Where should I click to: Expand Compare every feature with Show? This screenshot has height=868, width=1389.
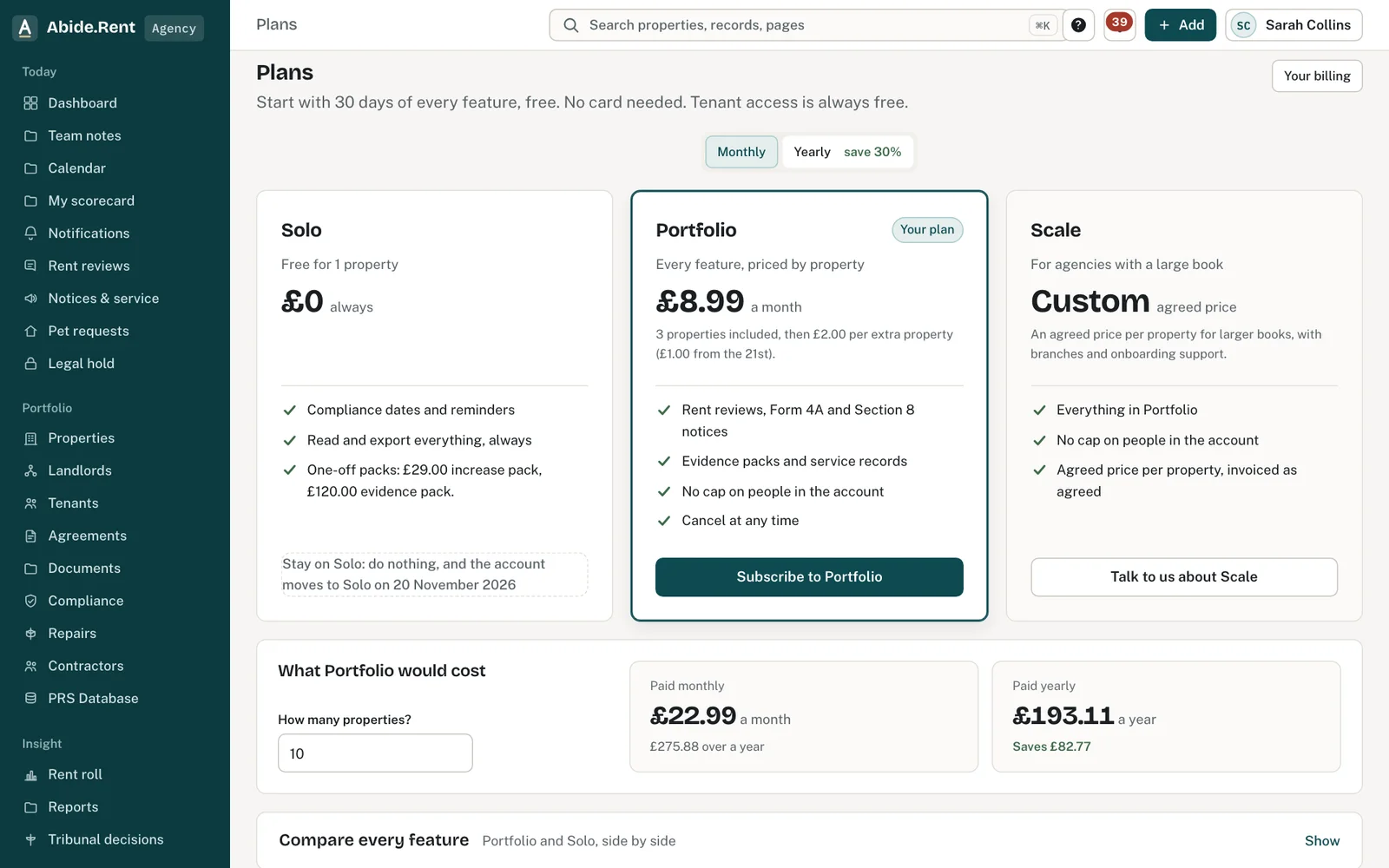tap(1322, 840)
